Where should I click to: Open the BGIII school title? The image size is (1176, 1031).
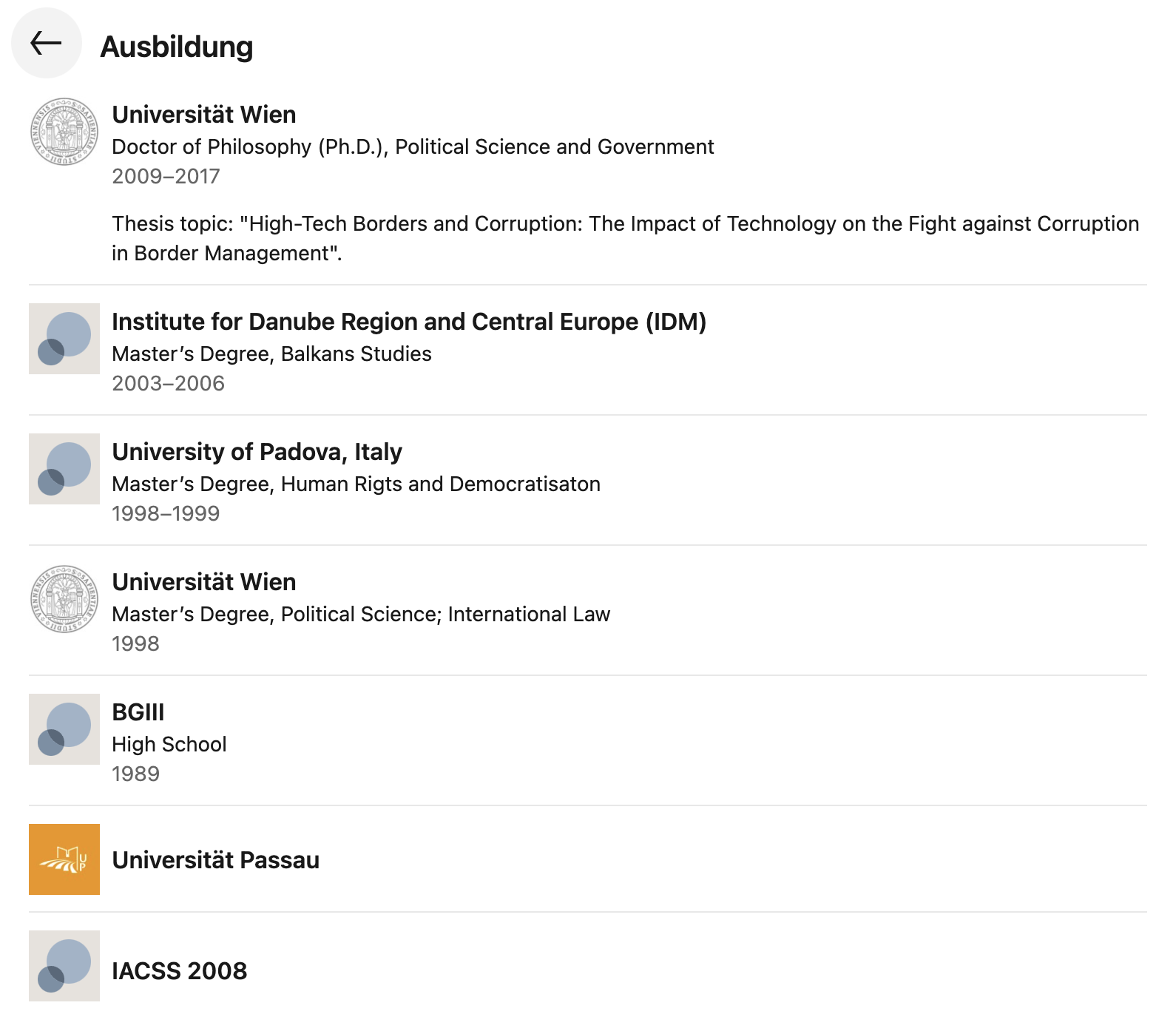(x=138, y=712)
